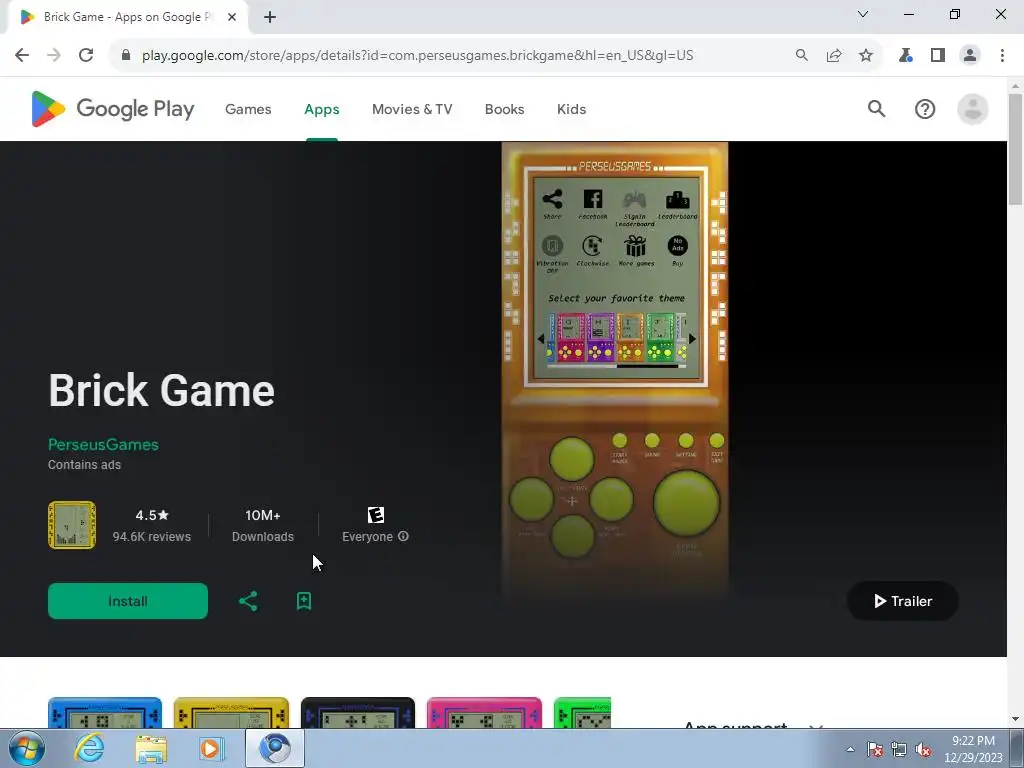Viewport: 1024px width, 768px height.
Task: Open the blue theme screenshot thumbnail
Action: (x=104, y=712)
